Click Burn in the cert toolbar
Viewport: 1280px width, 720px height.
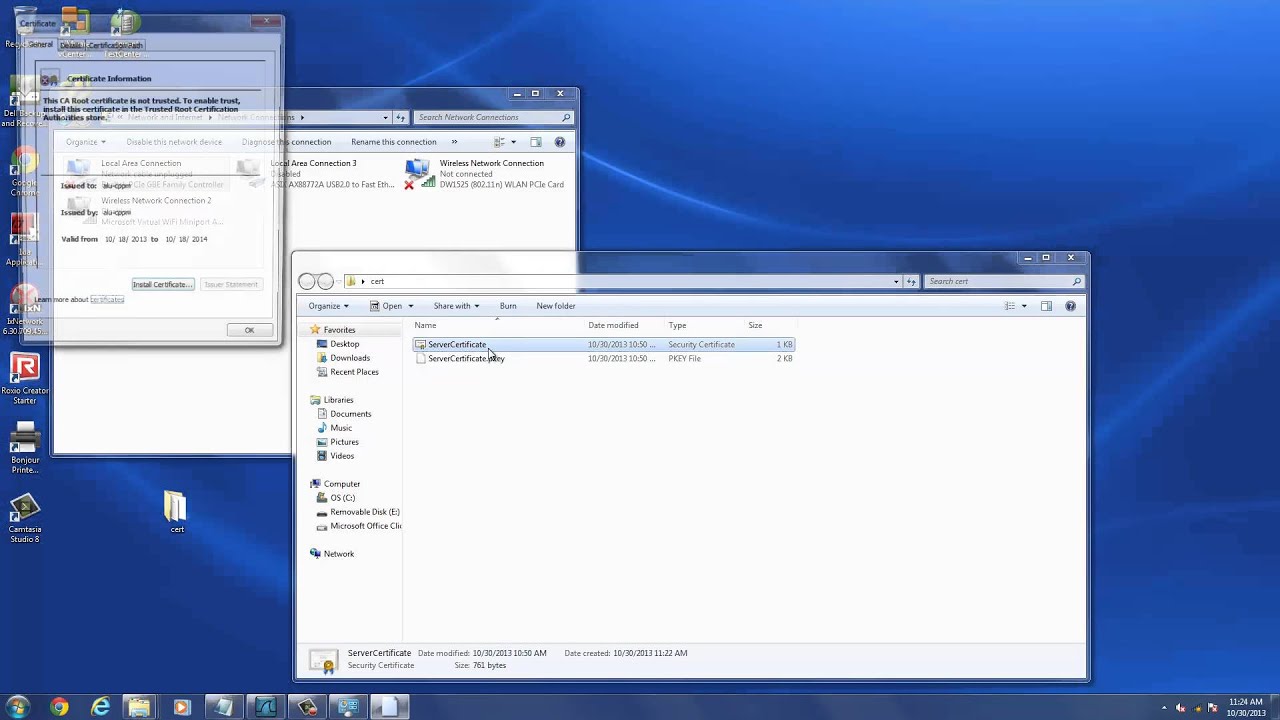click(x=508, y=306)
